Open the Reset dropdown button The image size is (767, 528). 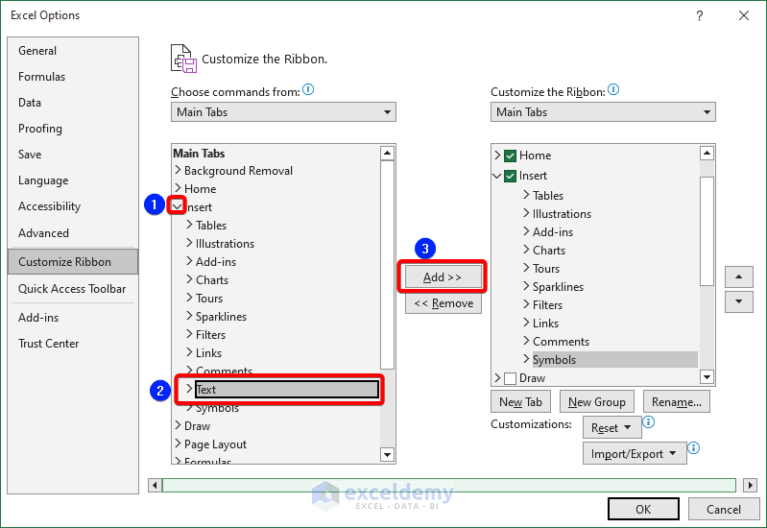click(x=611, y=428)
